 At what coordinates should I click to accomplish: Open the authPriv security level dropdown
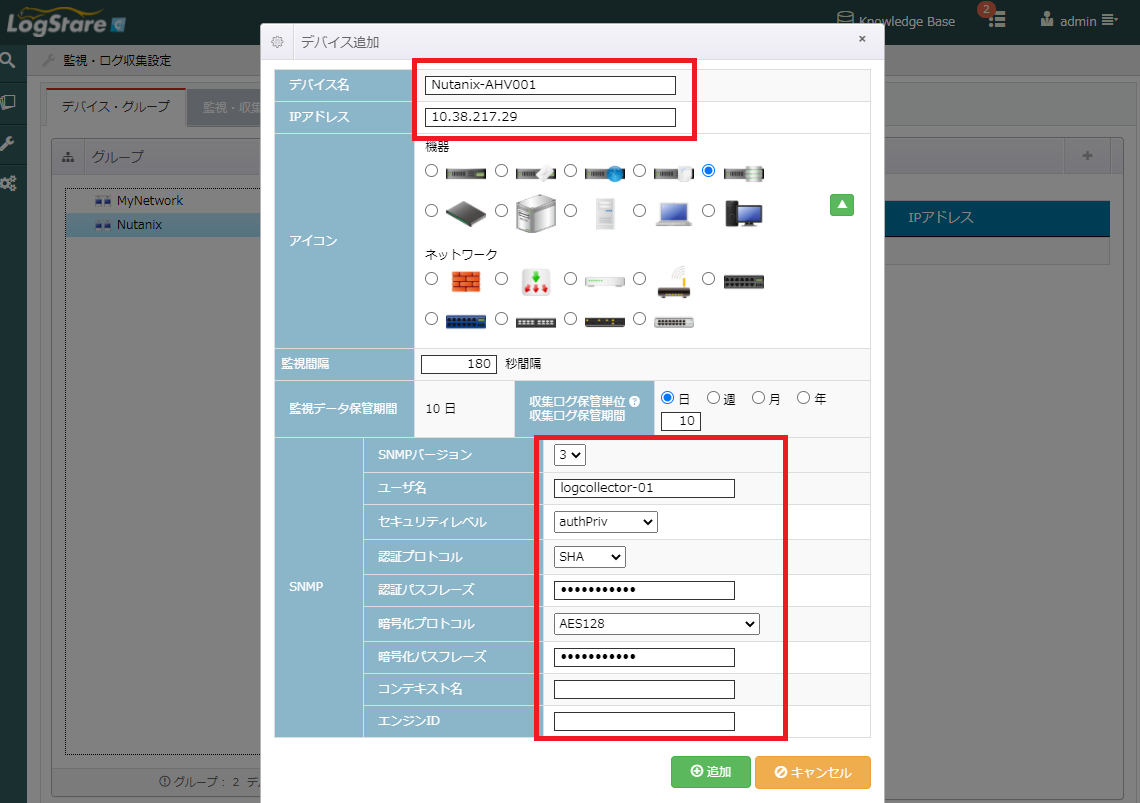[x=606, y=522]
